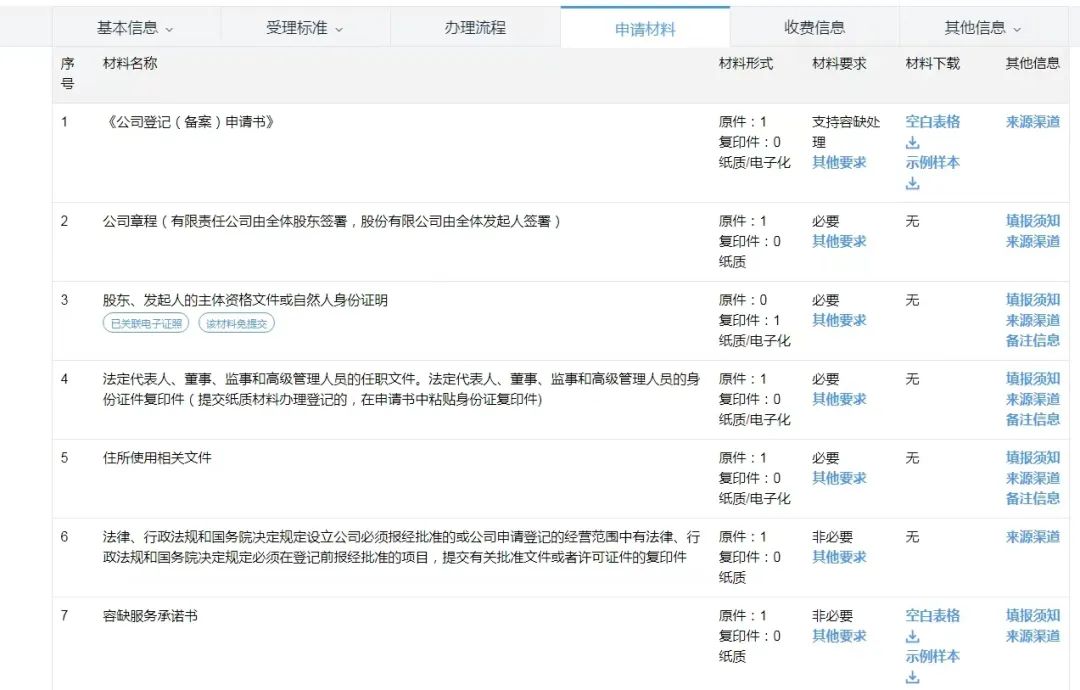Open 填报须知 for 任职文件 row 4
Screen dimensions: 1080x690
[1032, 379]
